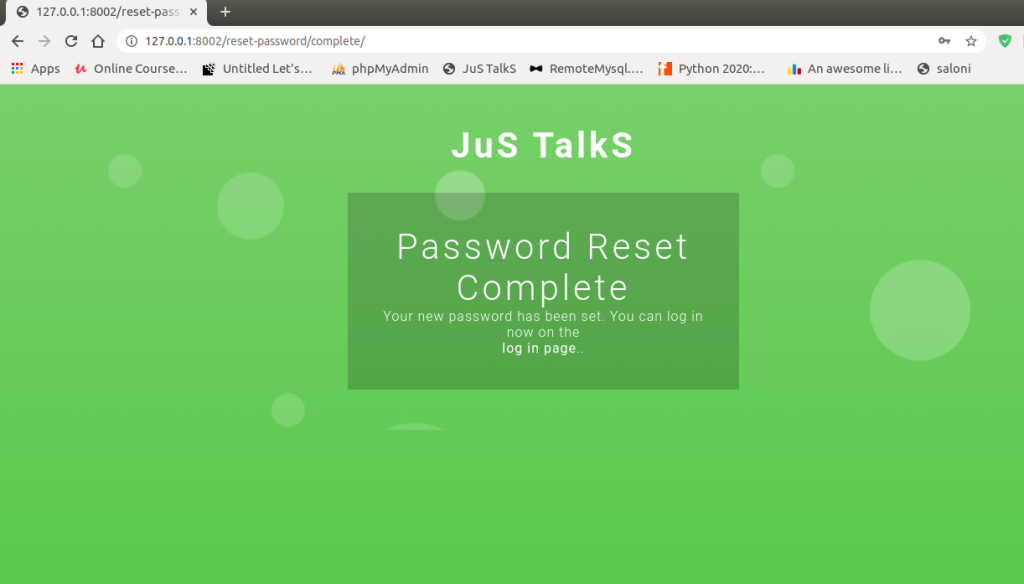Image resolution: width=1024 pixels, height=584 pixels.
Task: Bookmark this page using the star
Action: pos(971,42)
